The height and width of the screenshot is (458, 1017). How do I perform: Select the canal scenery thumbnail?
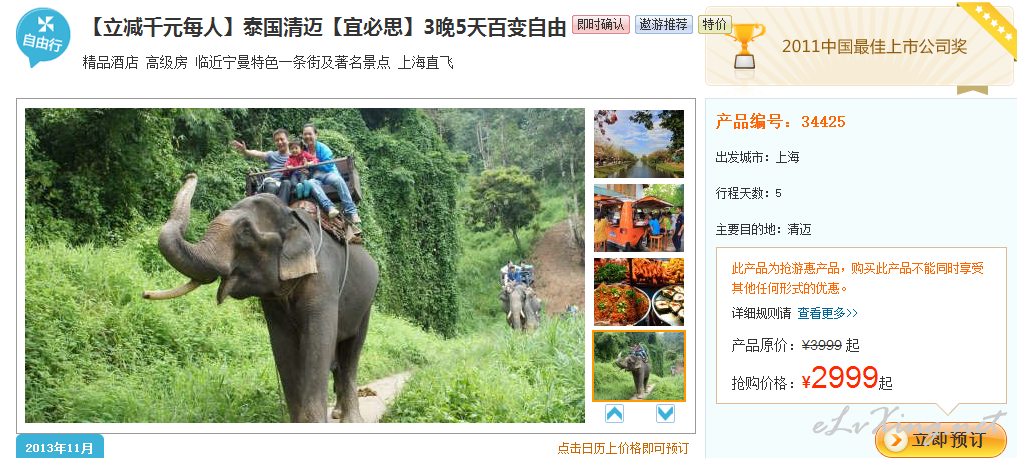coord(639,143)
